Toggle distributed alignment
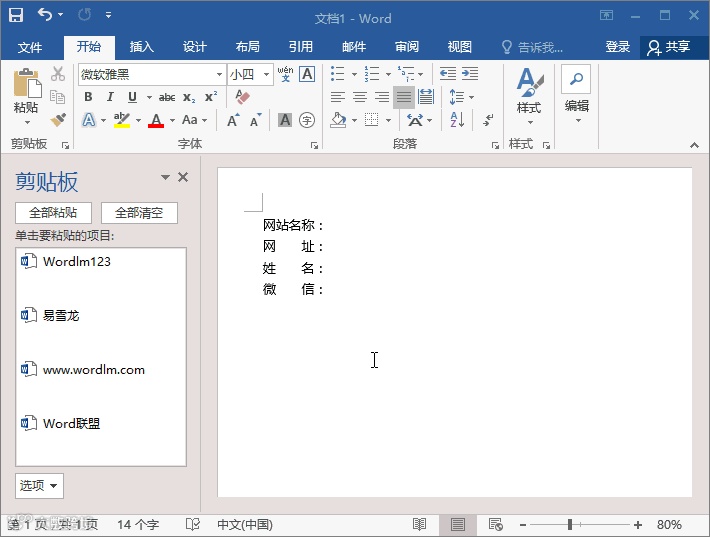This screenshot has width=710, height=537. click(x=426, y=97)
